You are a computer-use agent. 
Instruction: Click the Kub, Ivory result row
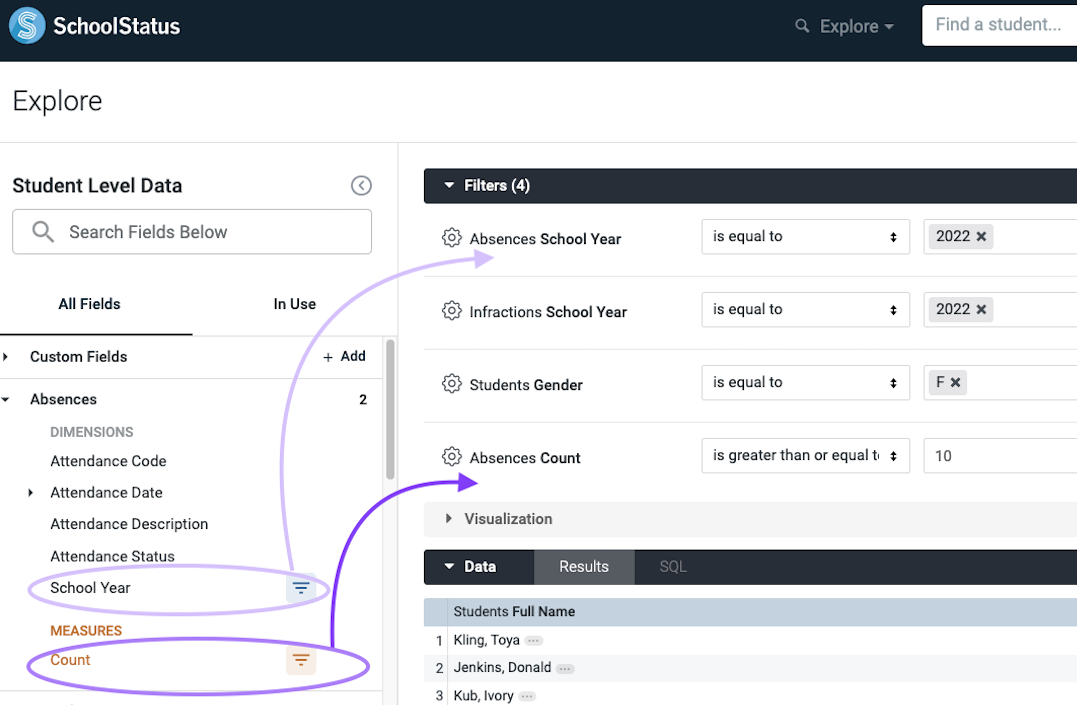[x=750, y=694]
